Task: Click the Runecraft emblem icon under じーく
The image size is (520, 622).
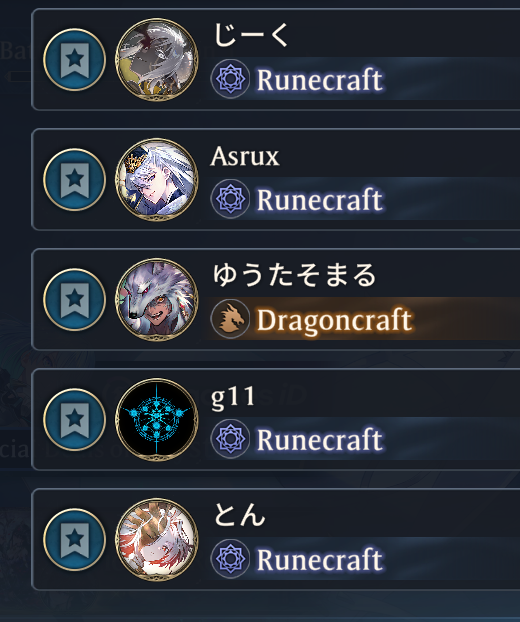Action: pos(230,79)
